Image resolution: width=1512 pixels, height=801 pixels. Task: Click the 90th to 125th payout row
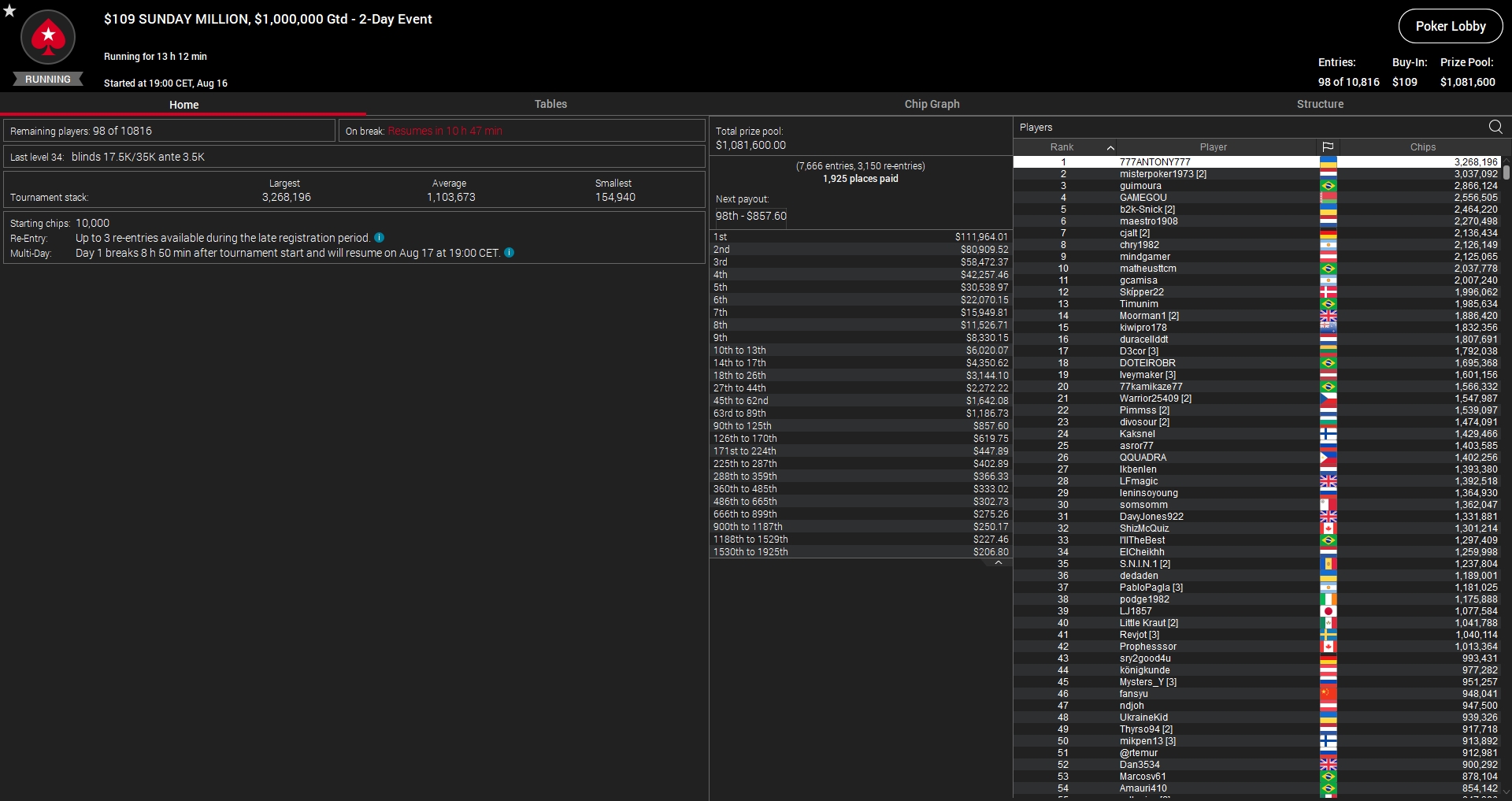click(860, 426)
